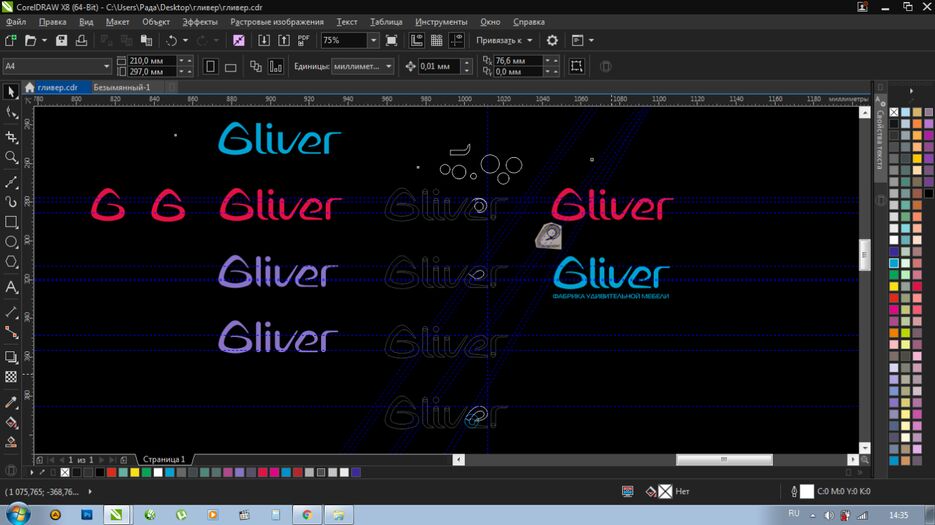Open the units dropdown showing millimeters
Viewport: 935px width, 525px height.
(387, 67)
